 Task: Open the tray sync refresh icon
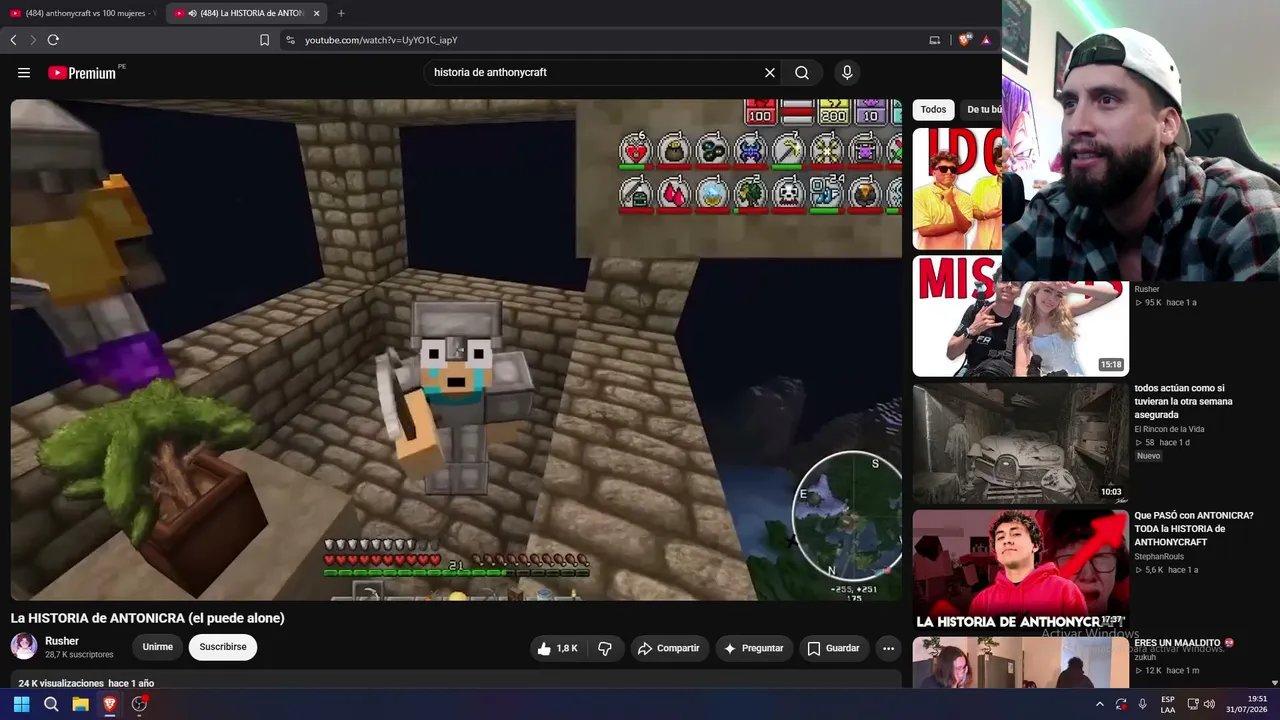[1121, 704]
